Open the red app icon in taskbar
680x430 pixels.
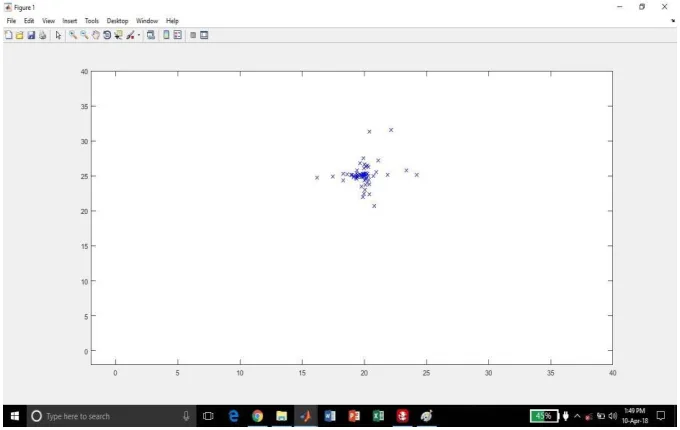point(402,416)
